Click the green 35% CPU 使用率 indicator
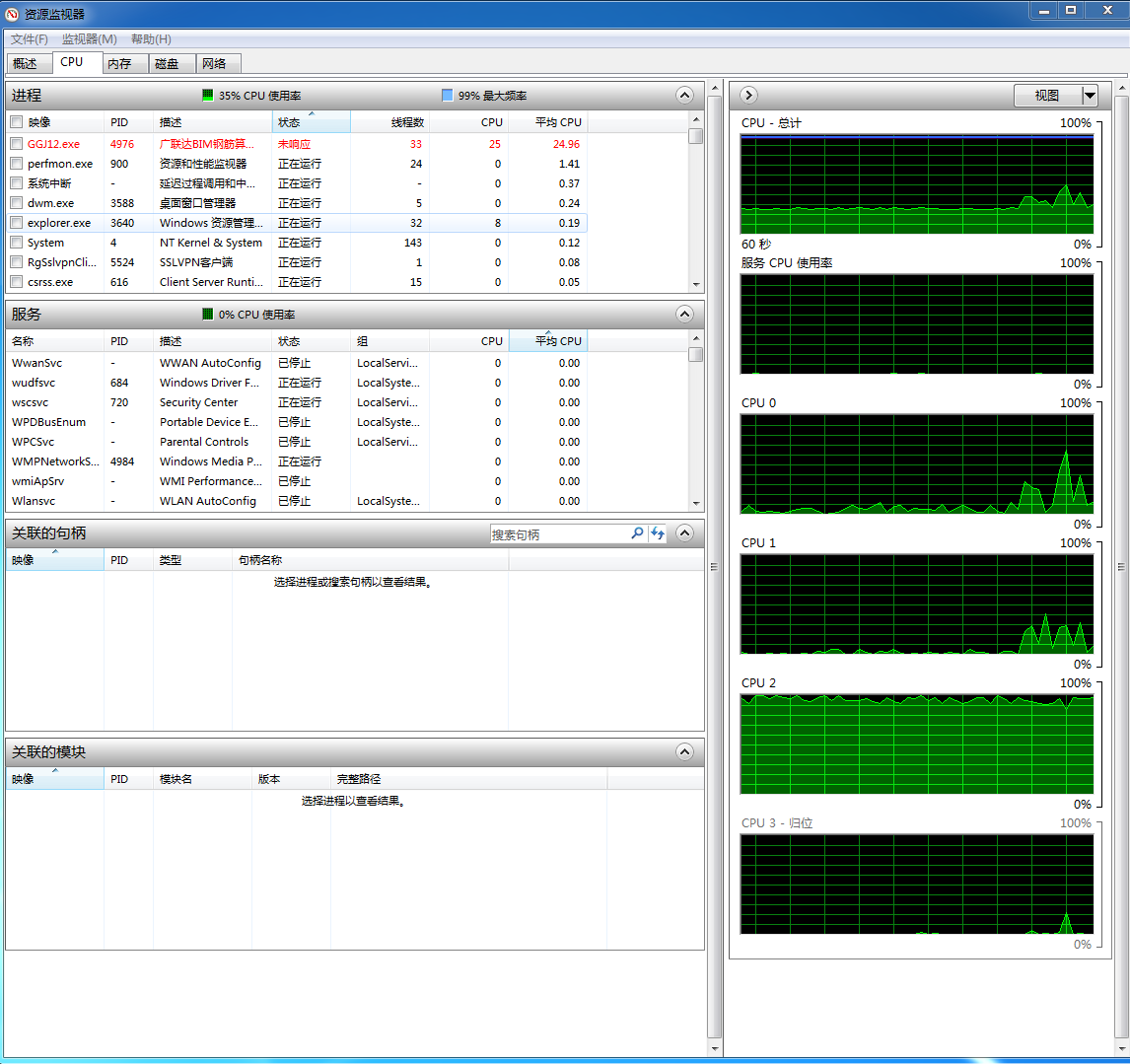The width and height of the screenshot is (1130, 1064). pyautogui.click(x=207, y=95)
